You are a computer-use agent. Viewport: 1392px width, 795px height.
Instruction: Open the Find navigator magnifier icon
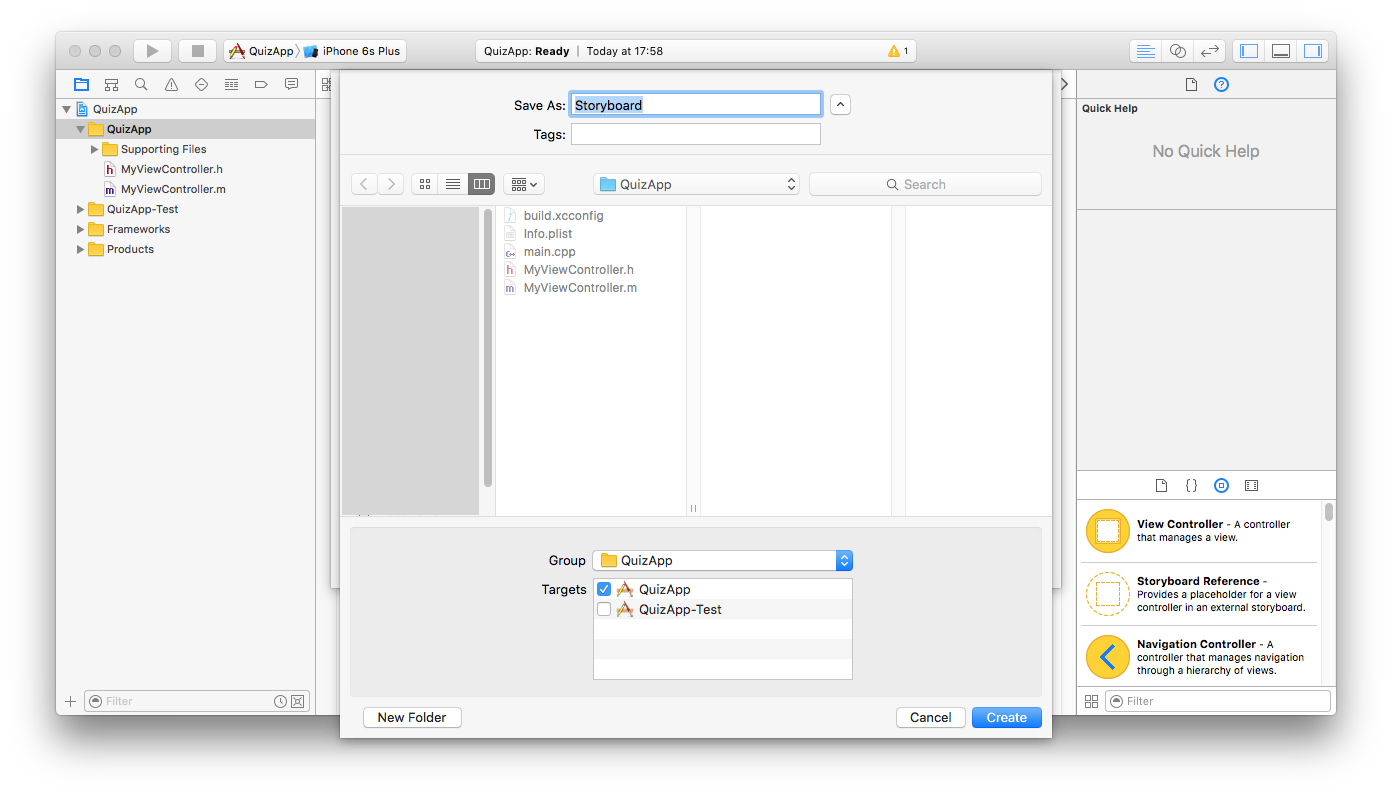click(x=141, y=85)
